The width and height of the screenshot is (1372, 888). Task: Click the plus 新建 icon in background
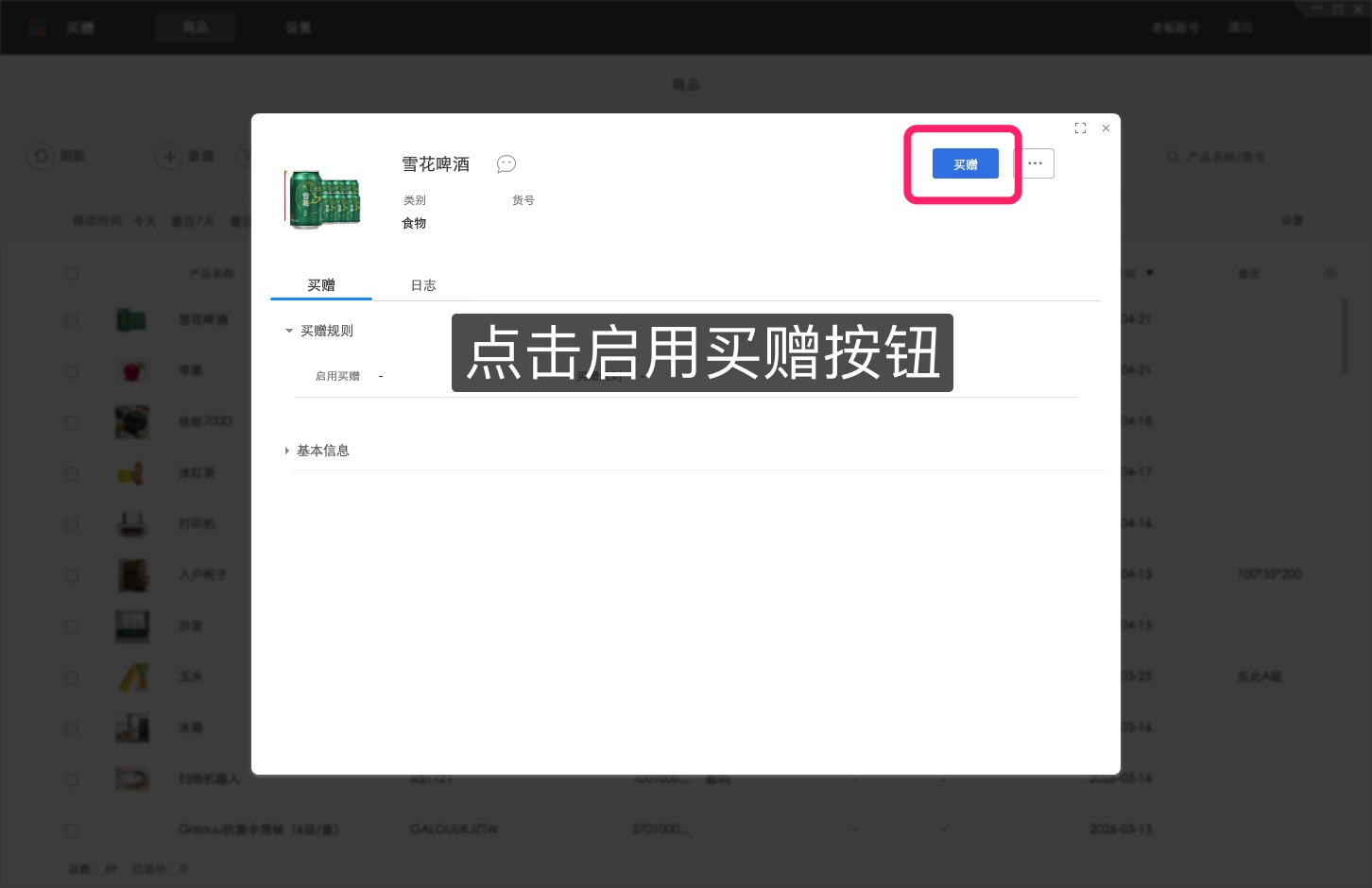(x=169, y=156)
